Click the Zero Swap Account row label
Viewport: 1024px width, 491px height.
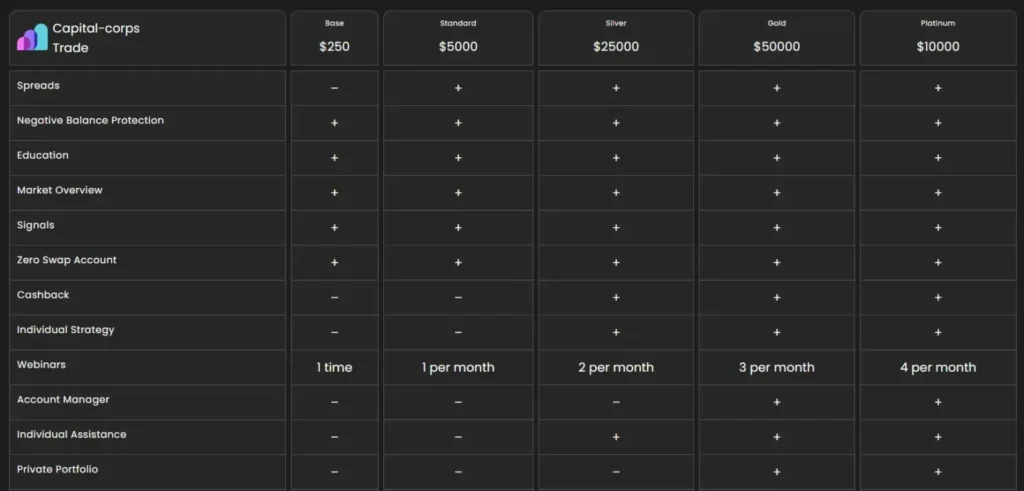67,260
